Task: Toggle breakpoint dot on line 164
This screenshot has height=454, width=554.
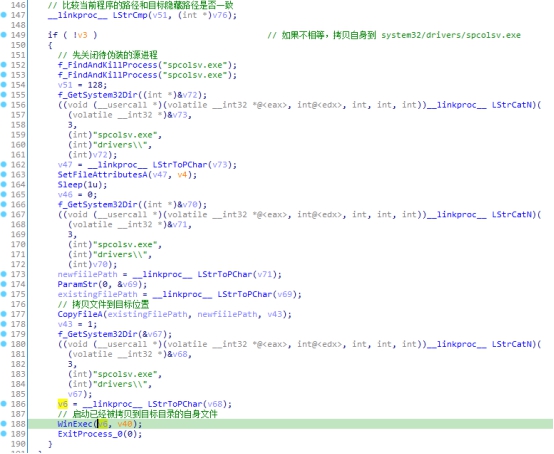Action: (x=4, y=184)
